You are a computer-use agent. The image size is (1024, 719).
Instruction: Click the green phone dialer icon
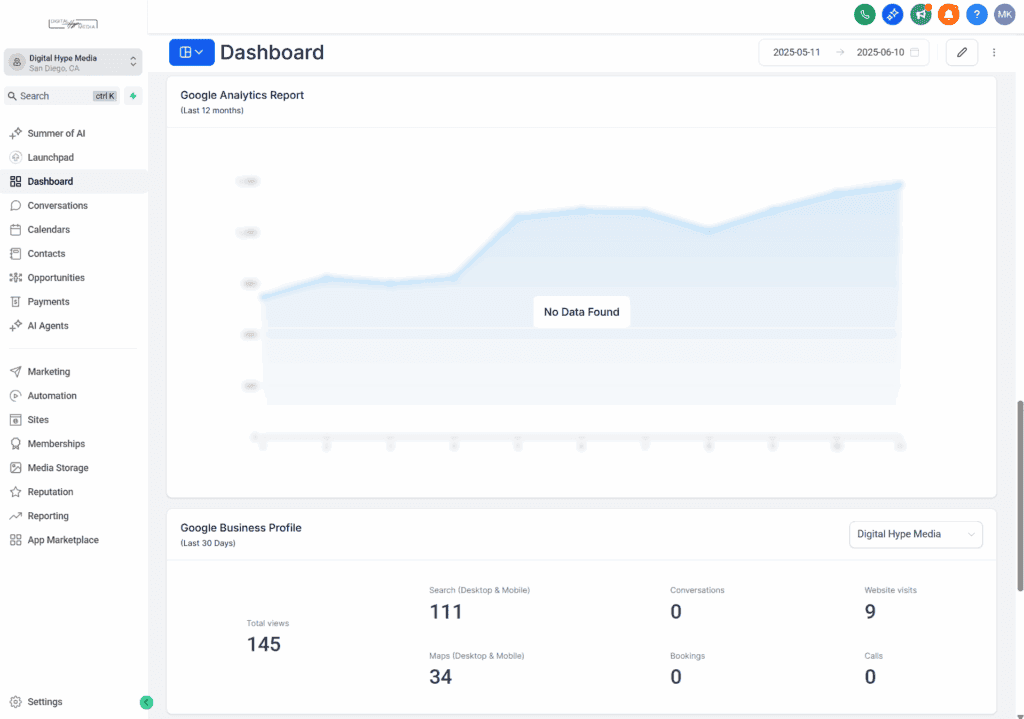click(x=865, y=14)
